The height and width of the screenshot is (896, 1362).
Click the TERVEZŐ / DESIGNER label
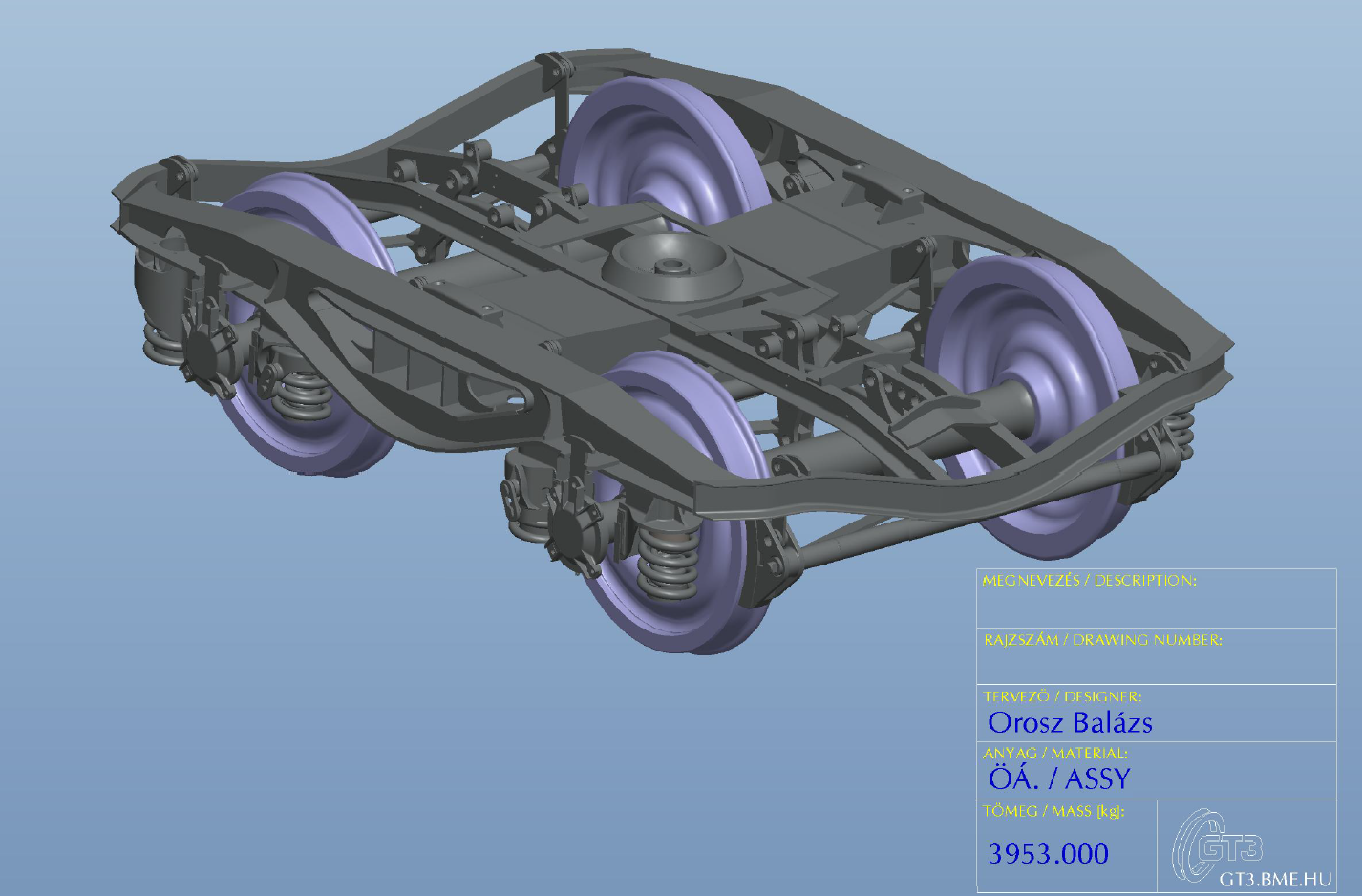point(1062,696)
